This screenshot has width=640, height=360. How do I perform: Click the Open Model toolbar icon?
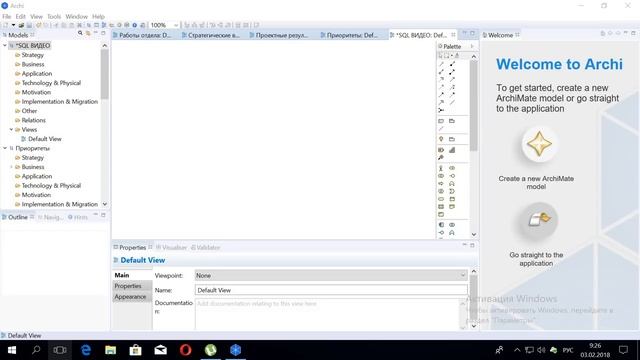[x=21, y=25]
